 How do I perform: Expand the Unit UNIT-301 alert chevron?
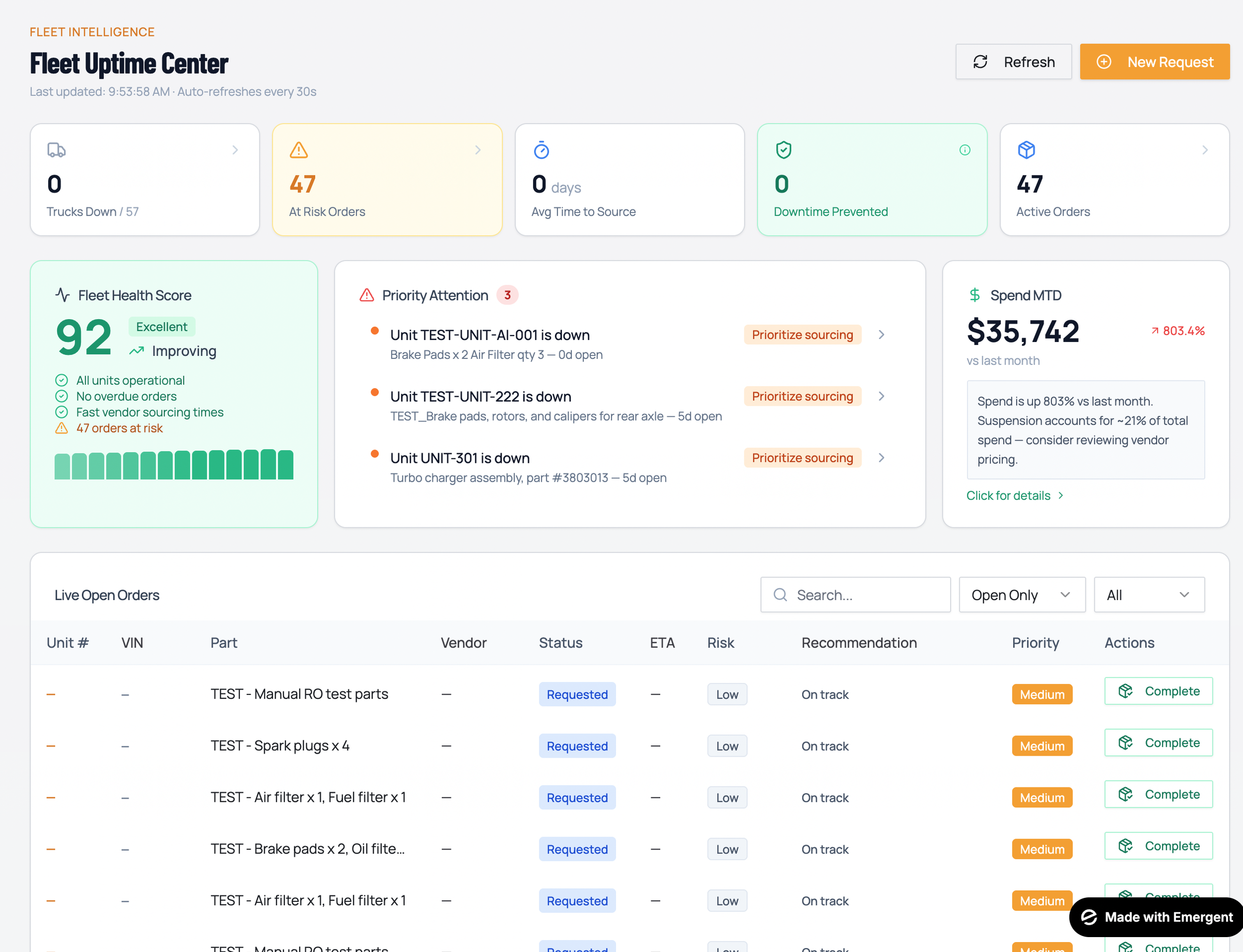point(882,458)
